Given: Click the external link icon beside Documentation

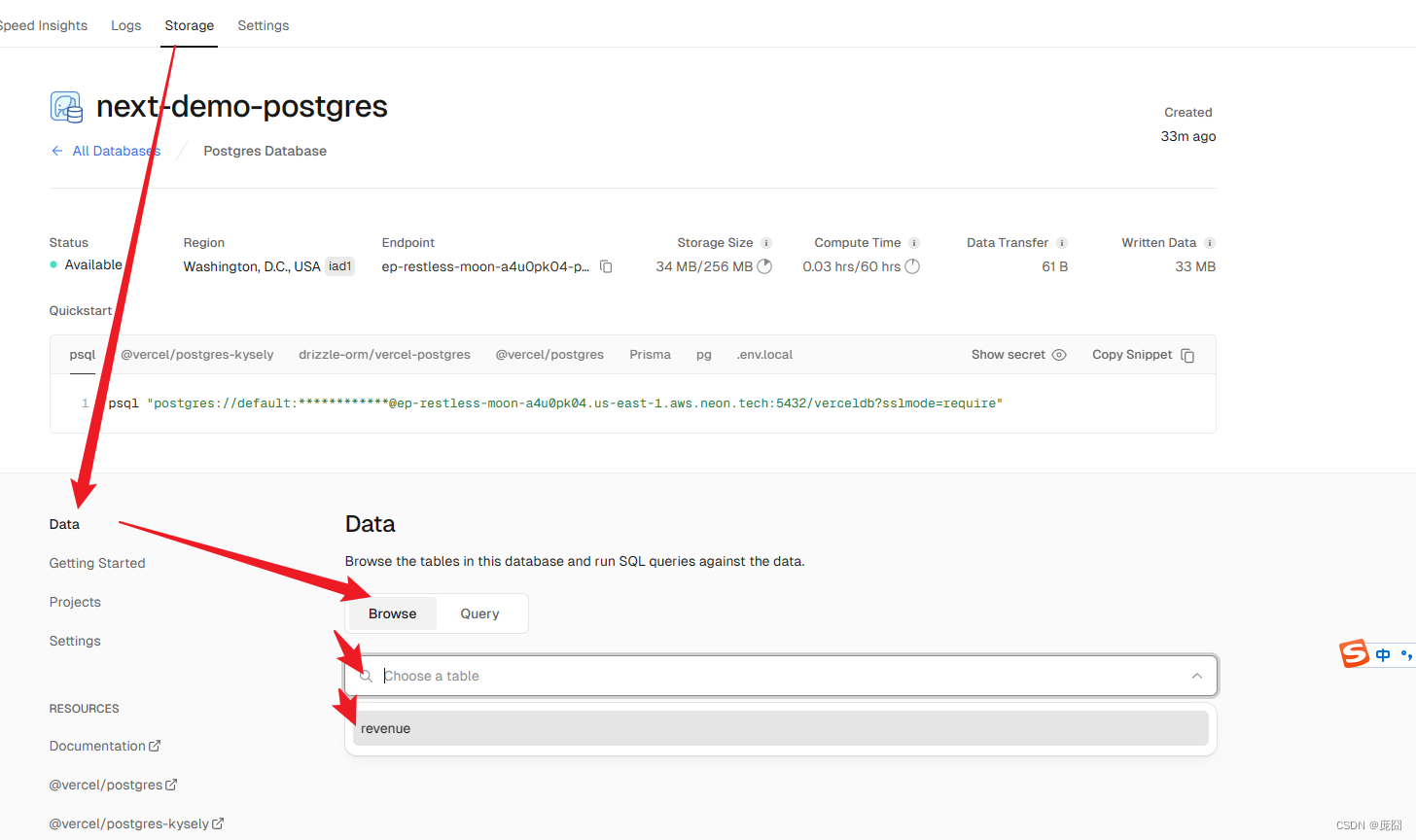Looking at the screenshot, I should pos(155,746).
